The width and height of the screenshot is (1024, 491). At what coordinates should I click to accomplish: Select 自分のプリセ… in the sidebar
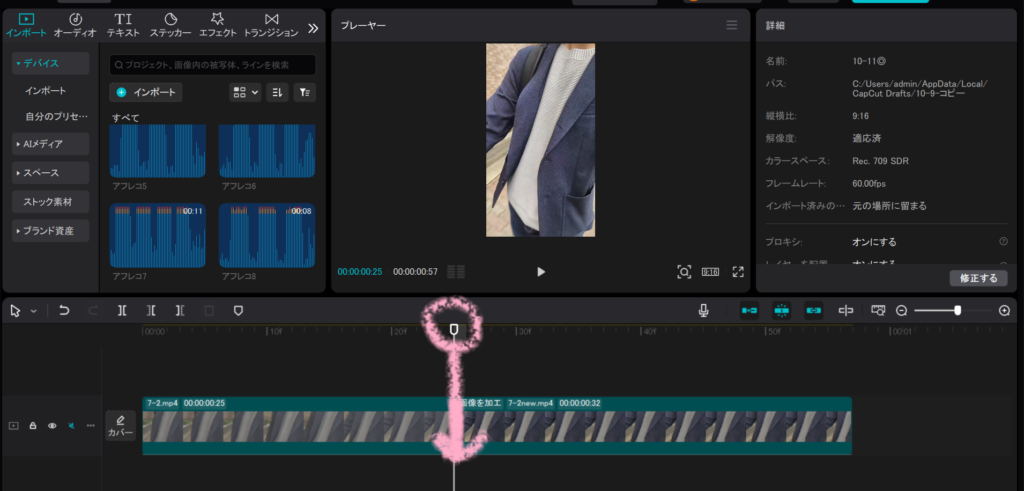tap(56, 117)
